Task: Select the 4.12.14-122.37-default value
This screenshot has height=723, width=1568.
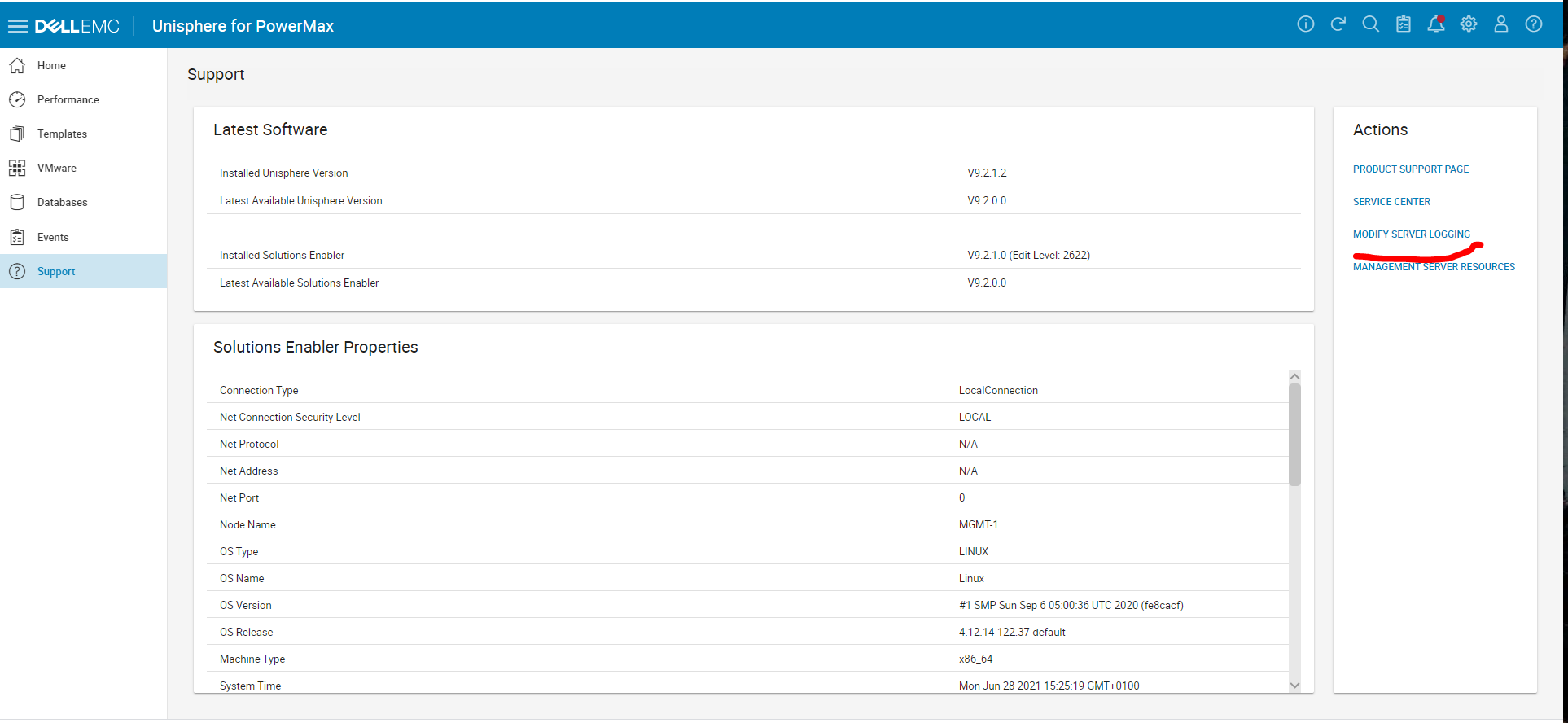Action: point(1012,632)
